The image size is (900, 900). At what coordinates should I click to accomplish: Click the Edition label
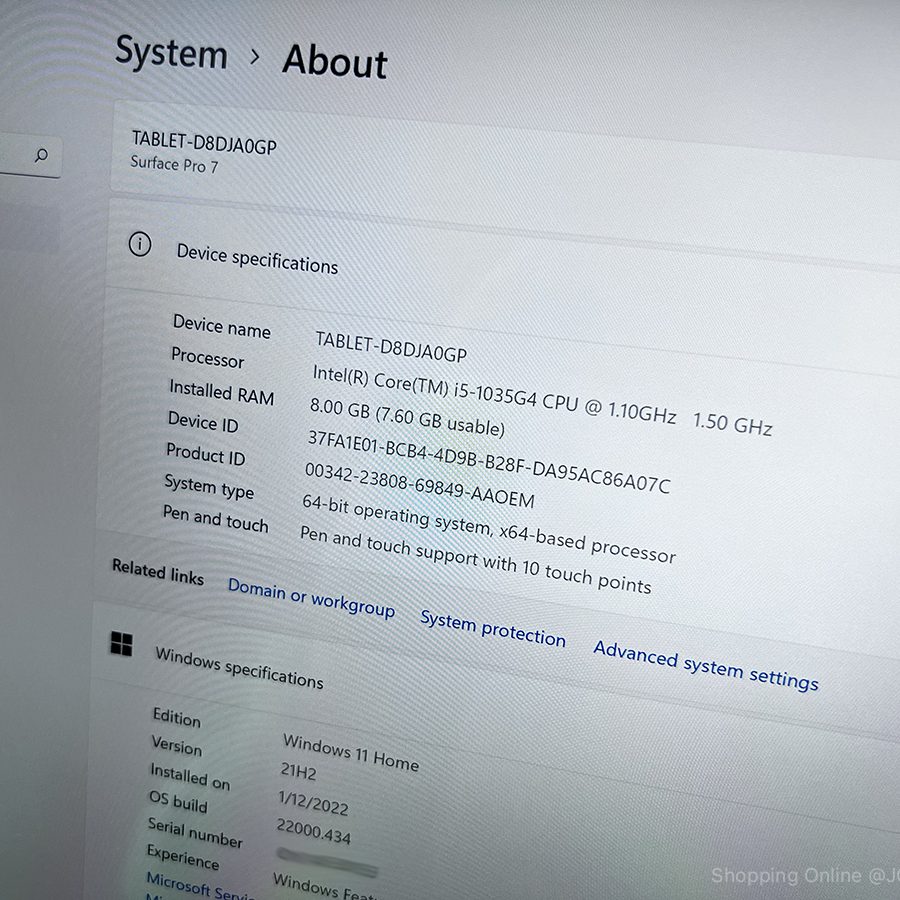177,717
